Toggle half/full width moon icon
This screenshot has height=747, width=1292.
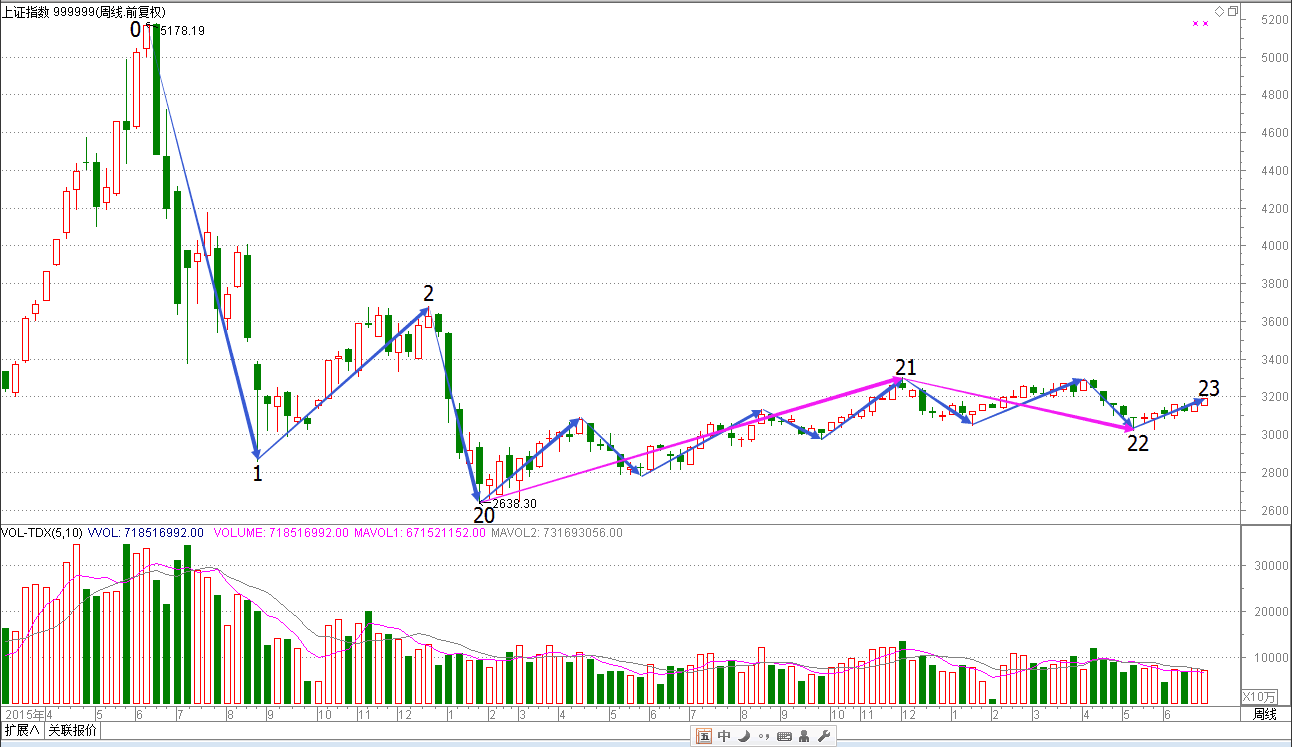tap(744, 737)
